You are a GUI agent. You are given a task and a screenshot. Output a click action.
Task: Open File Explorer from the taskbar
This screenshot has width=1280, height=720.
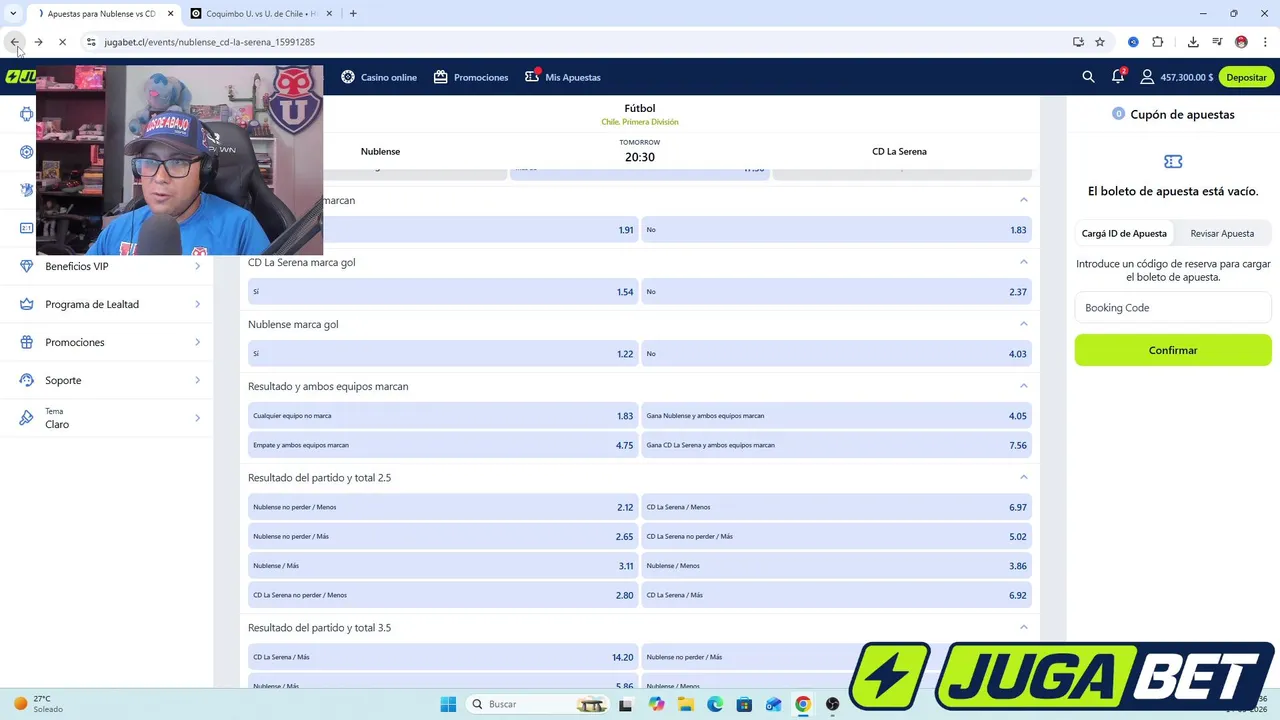tap(686, 704)
